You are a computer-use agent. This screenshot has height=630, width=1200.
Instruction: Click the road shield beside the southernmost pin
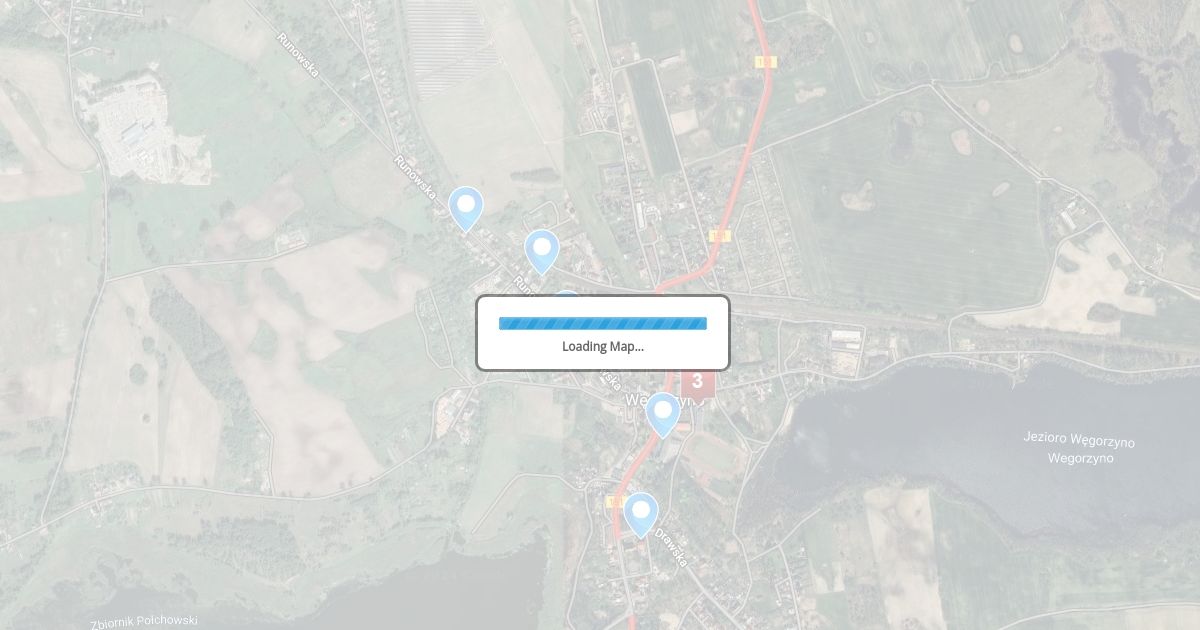click(612, 502)
